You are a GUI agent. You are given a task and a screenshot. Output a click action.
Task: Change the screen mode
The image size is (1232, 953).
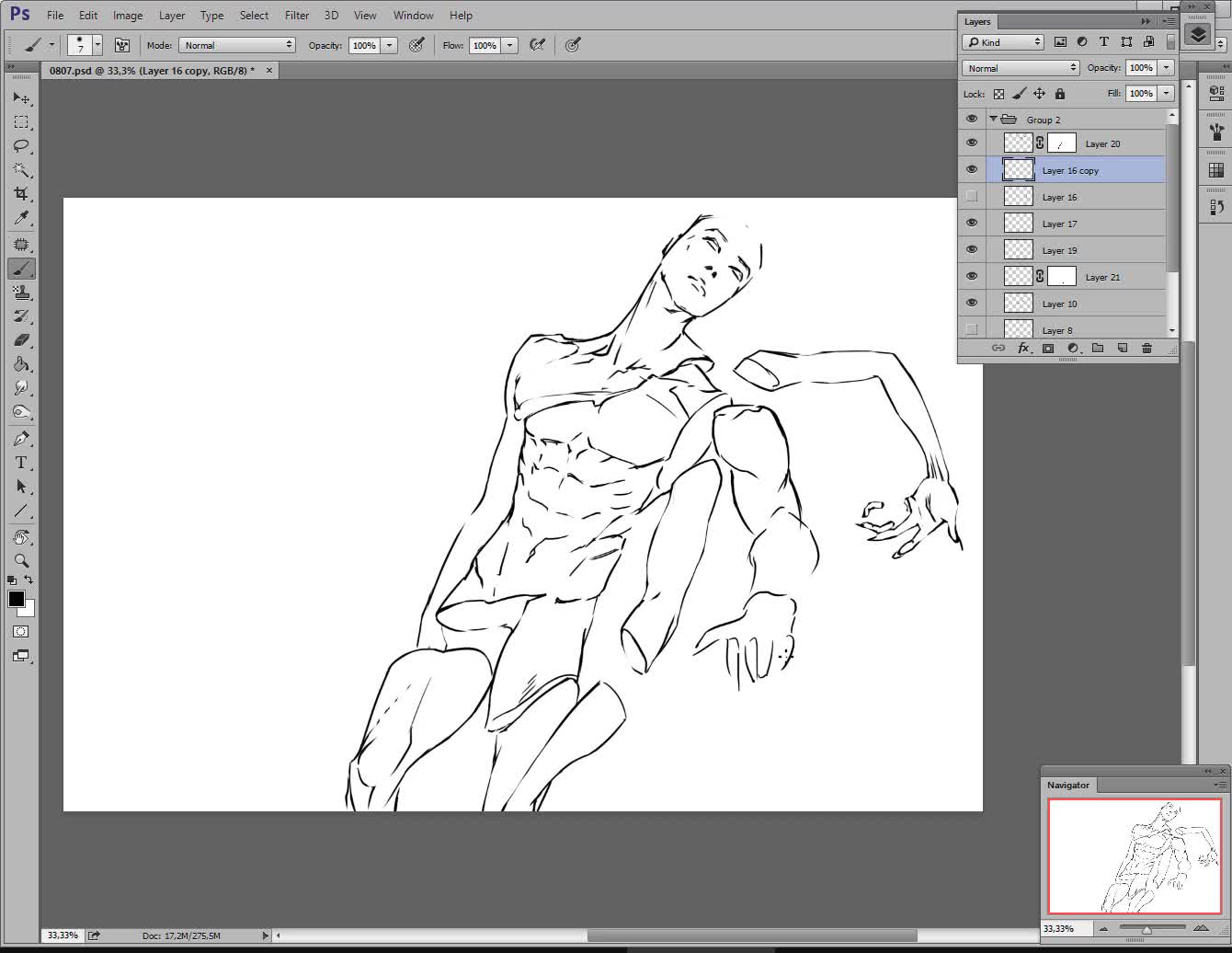[x=21, y=656]
